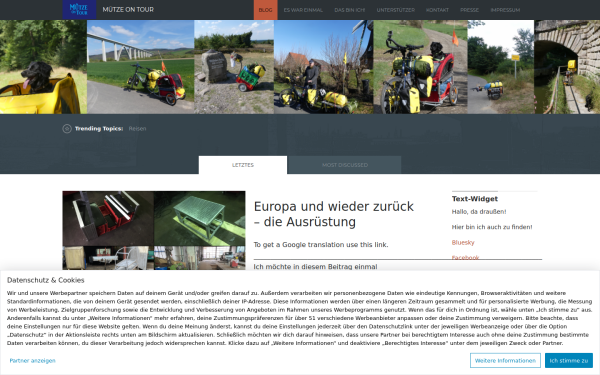Viewport: 600px width, 375px height.
Task: Click the man standing with bike photo
Action: 323,67
